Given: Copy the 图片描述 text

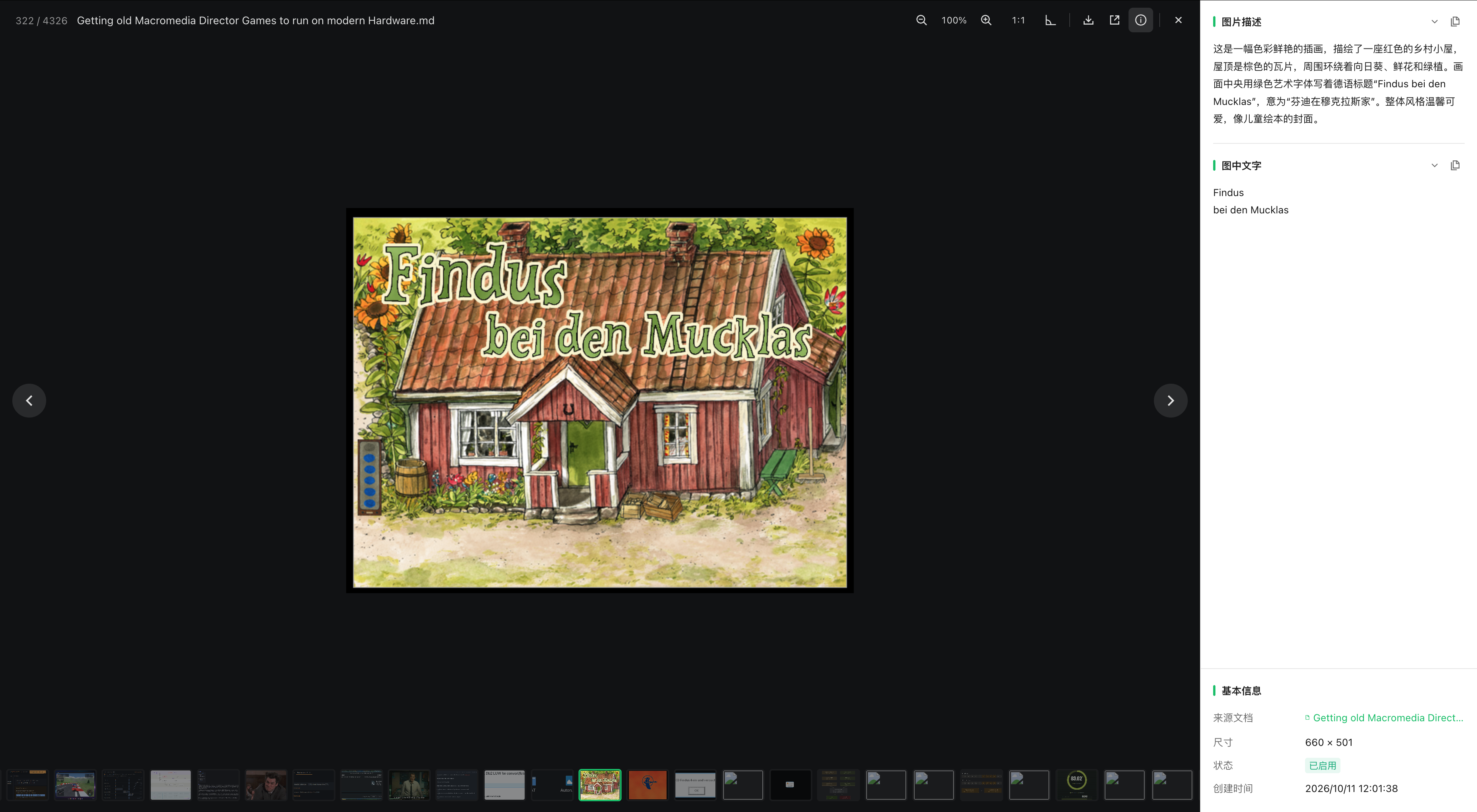Looking at the screenshot, I should coord(1455,22).
